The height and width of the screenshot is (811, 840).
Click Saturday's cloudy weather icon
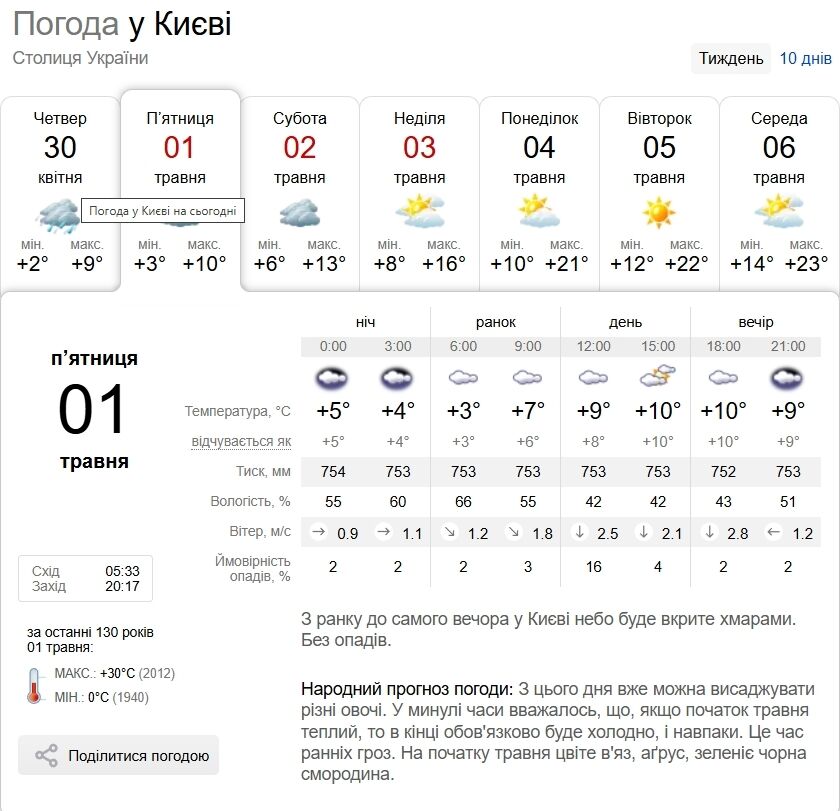point(300,213)
